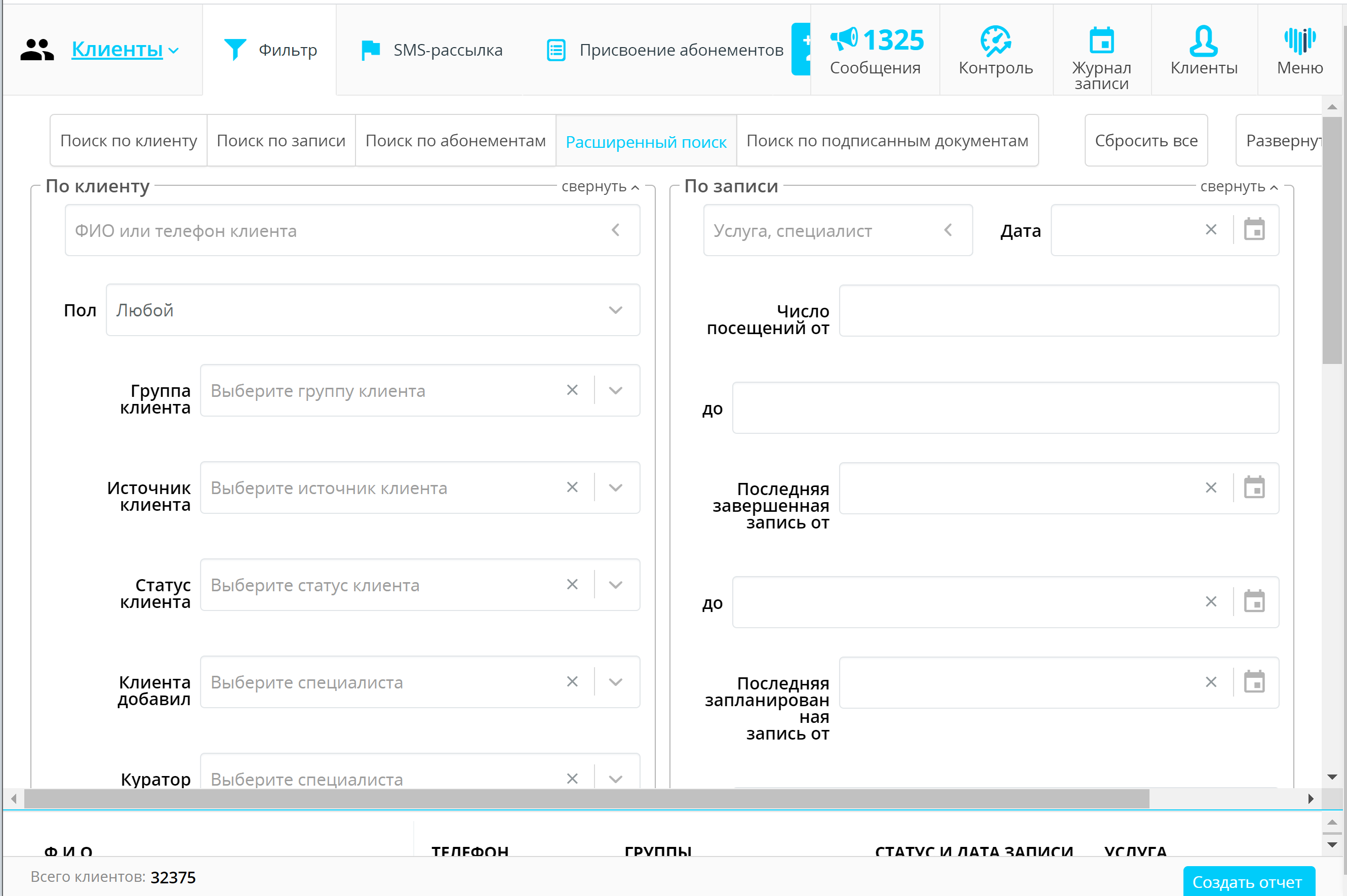Click the horizontal scrollbar of filter panel
The image size is (1347, 896).
(586, 798)
